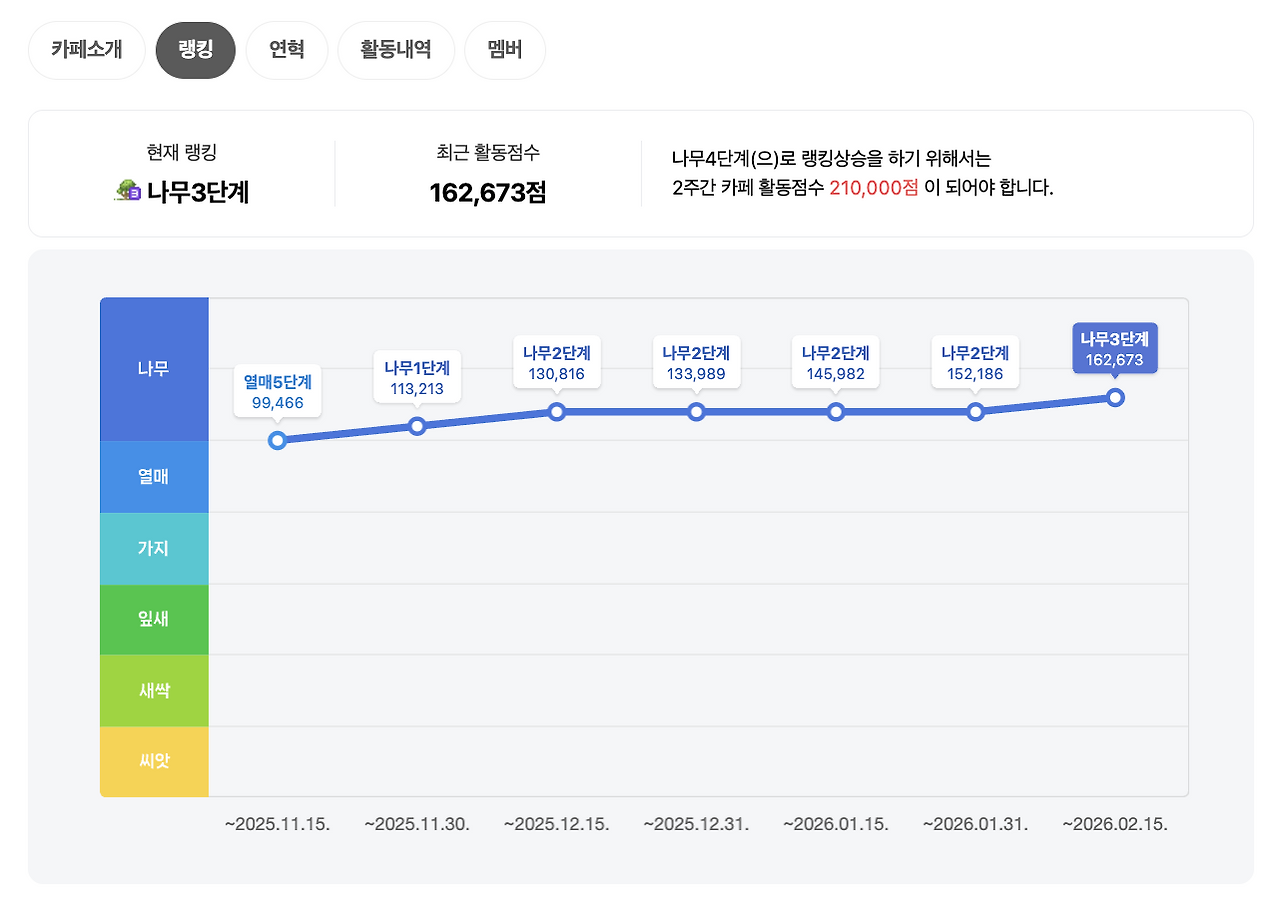The height and width of the screenshot is (900, 1280).
Task: Click the 162,673점 activity score
Action: (487, 190)
